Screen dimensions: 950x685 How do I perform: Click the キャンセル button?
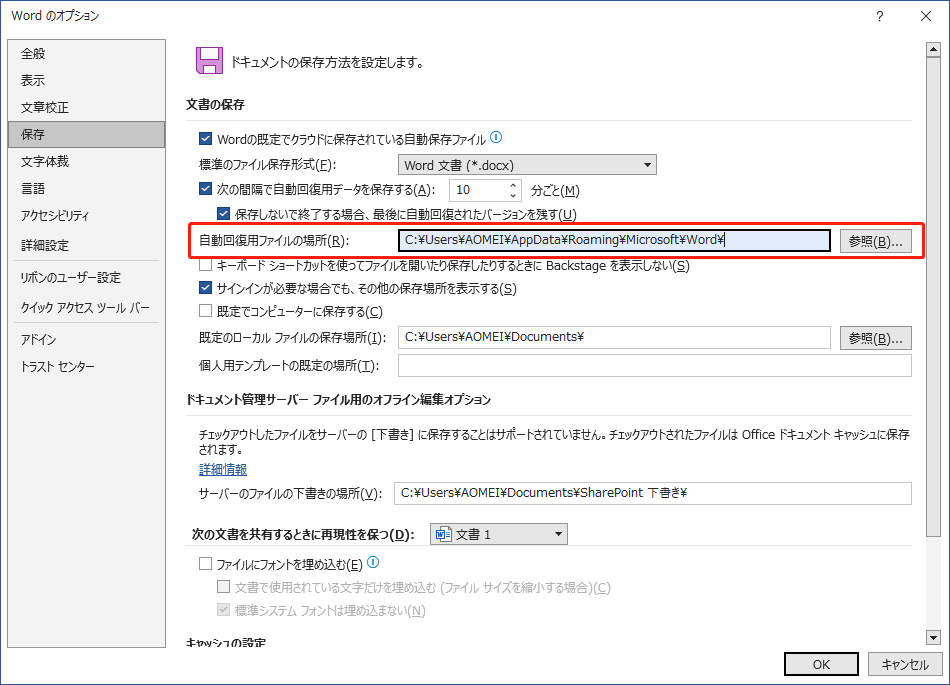[905, 664]
